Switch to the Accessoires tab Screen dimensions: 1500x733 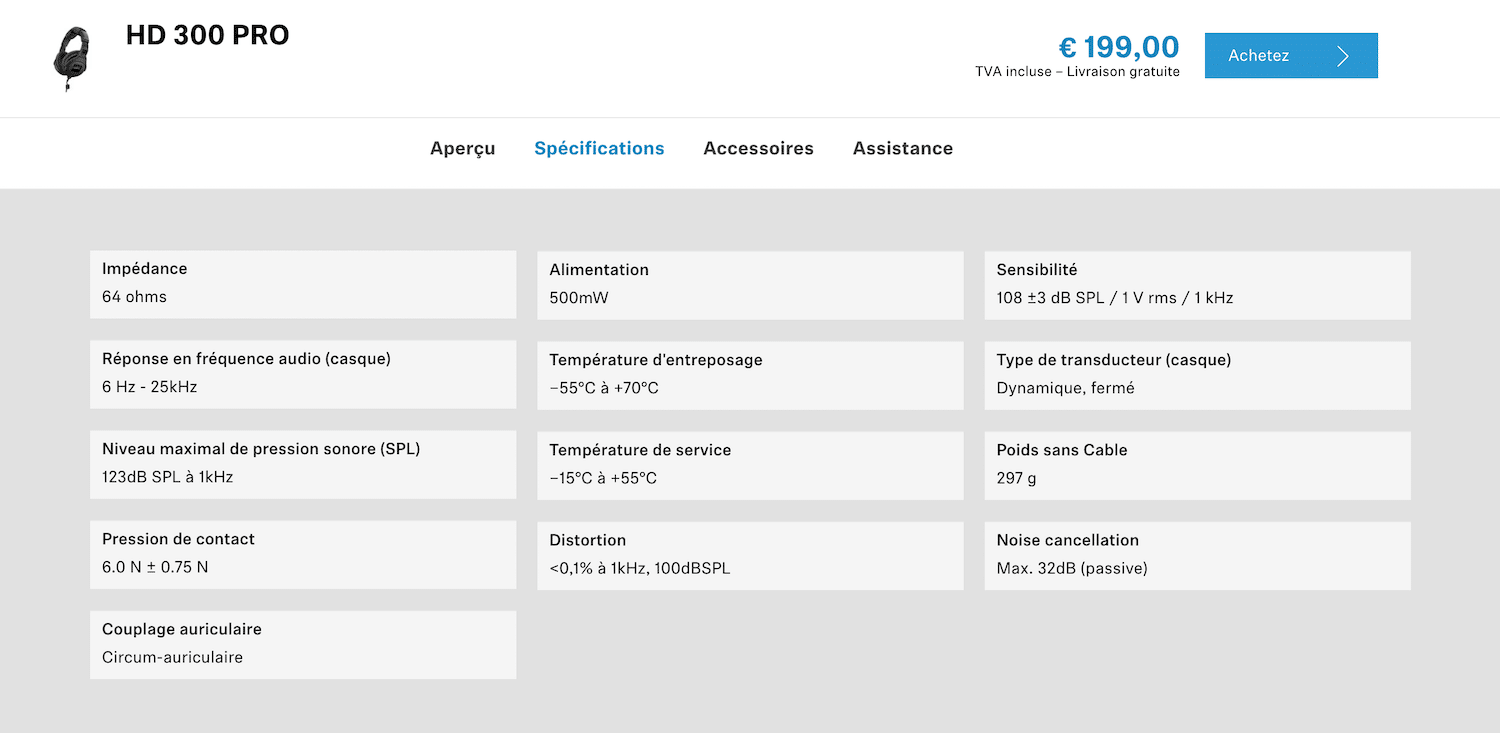(x=758, y=149)
